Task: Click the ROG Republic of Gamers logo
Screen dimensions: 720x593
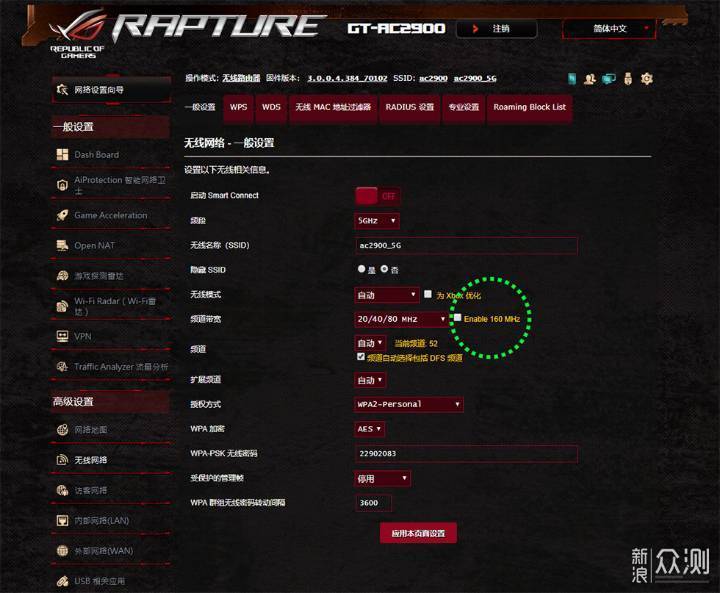Action: click(78, 36)
